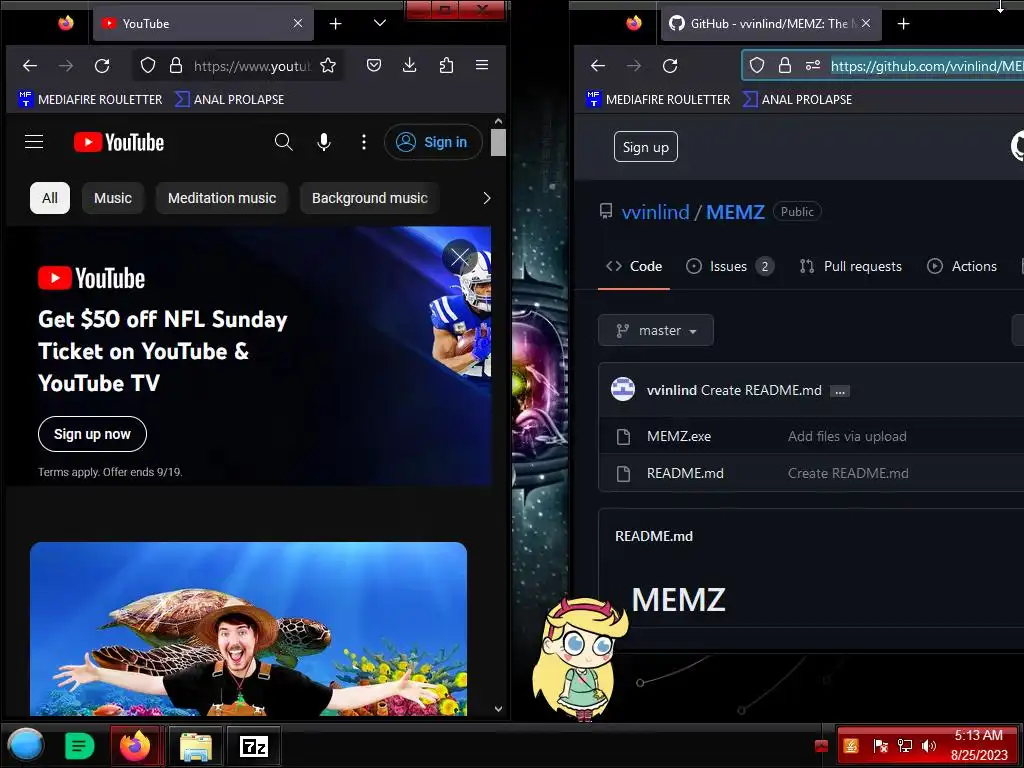This screenshot has width=1024, height=768.
Task: Open vvinlind owner profile link
Action: pos(655,212)
